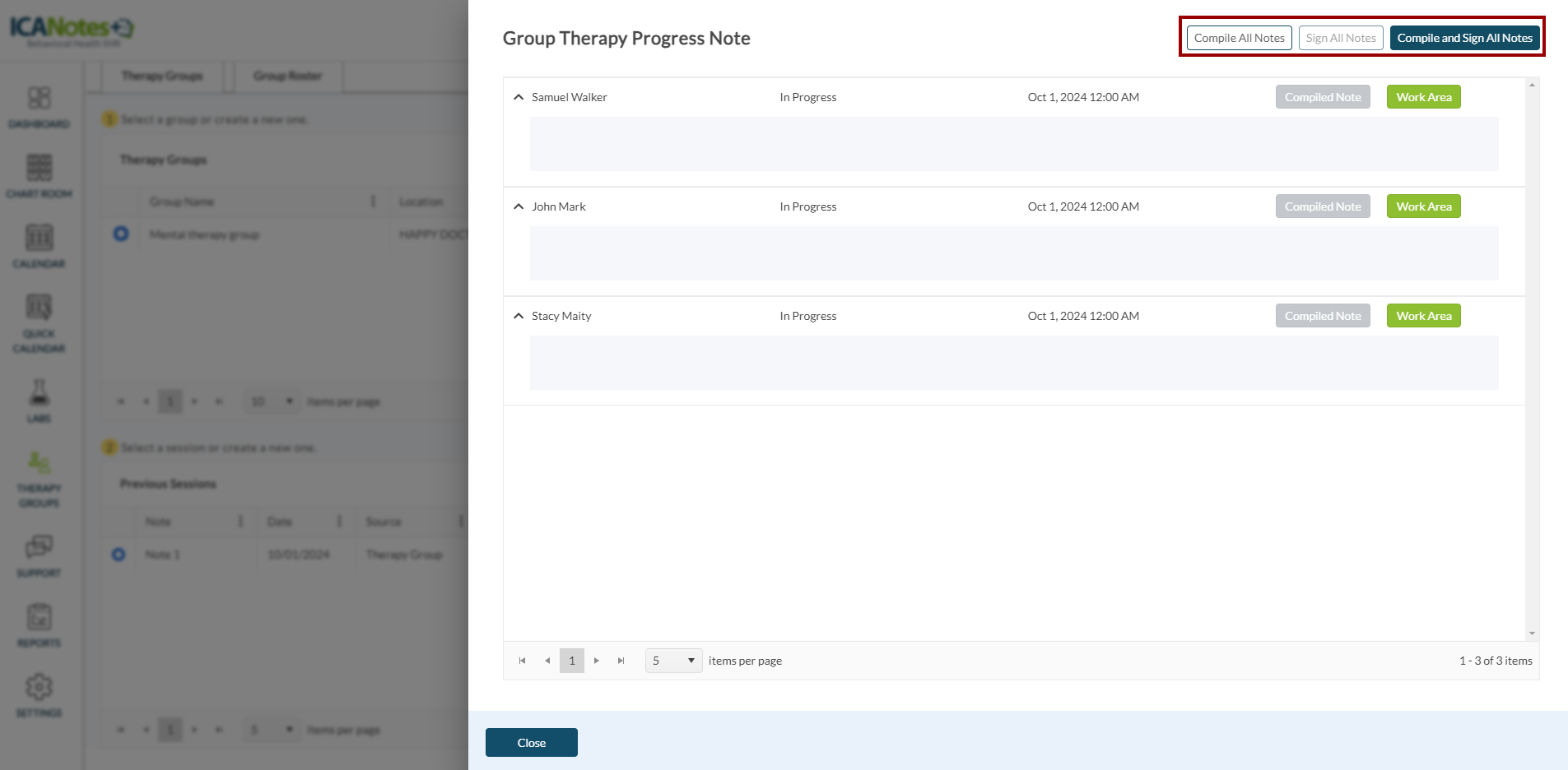View Compiled Note for John Mark
The image size is (1568, 770).
tap(1323, 206)
